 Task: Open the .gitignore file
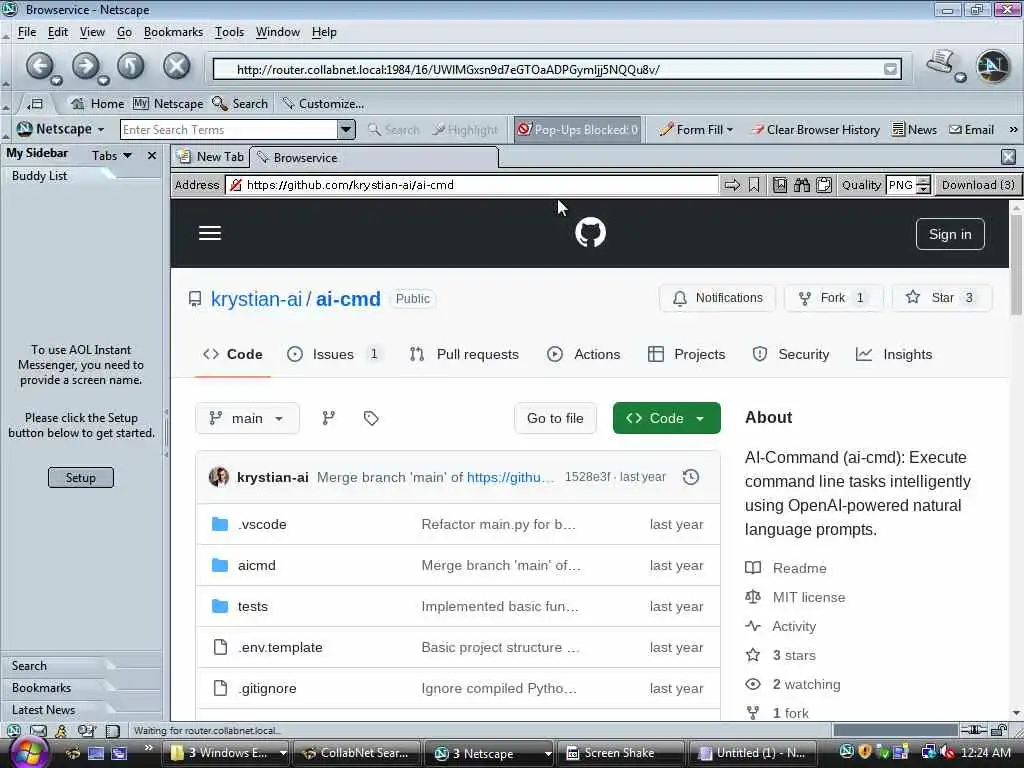coord(267,688)
